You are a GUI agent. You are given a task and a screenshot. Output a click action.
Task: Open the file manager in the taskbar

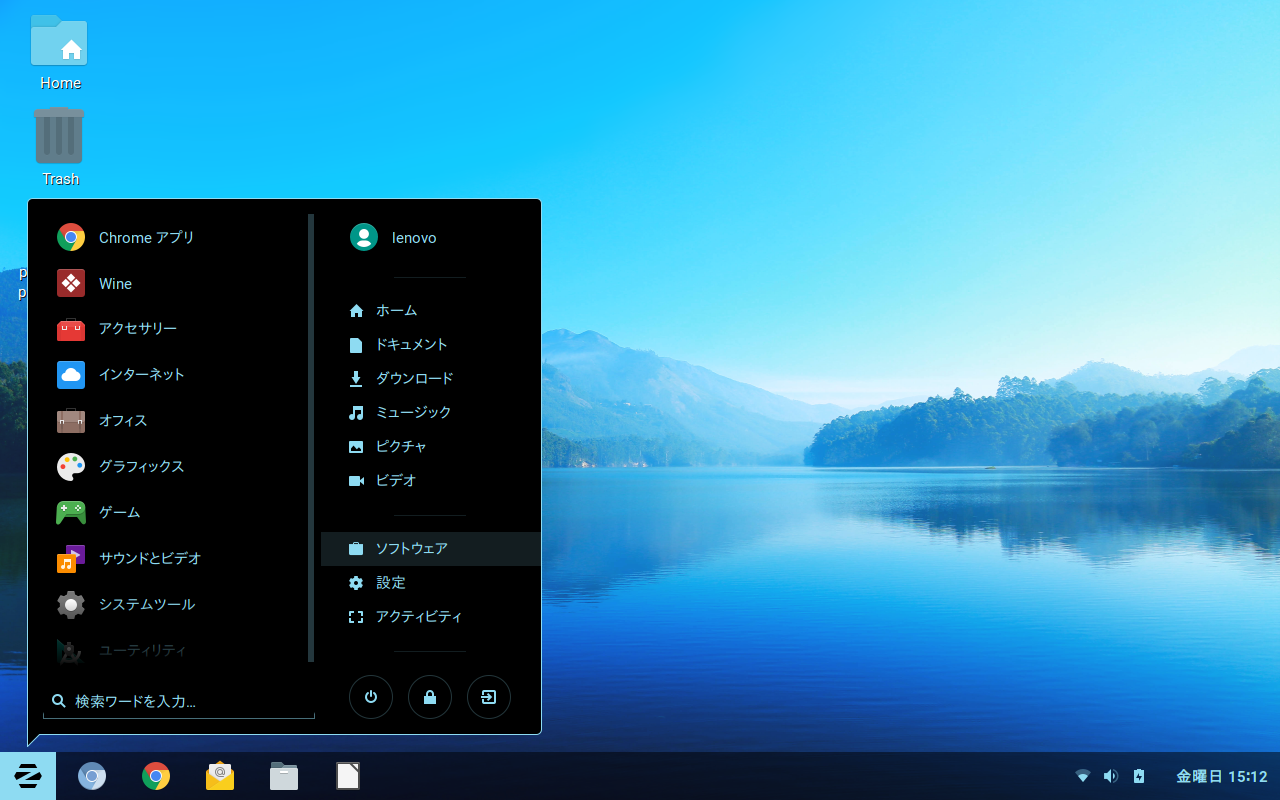pos(284,776)
